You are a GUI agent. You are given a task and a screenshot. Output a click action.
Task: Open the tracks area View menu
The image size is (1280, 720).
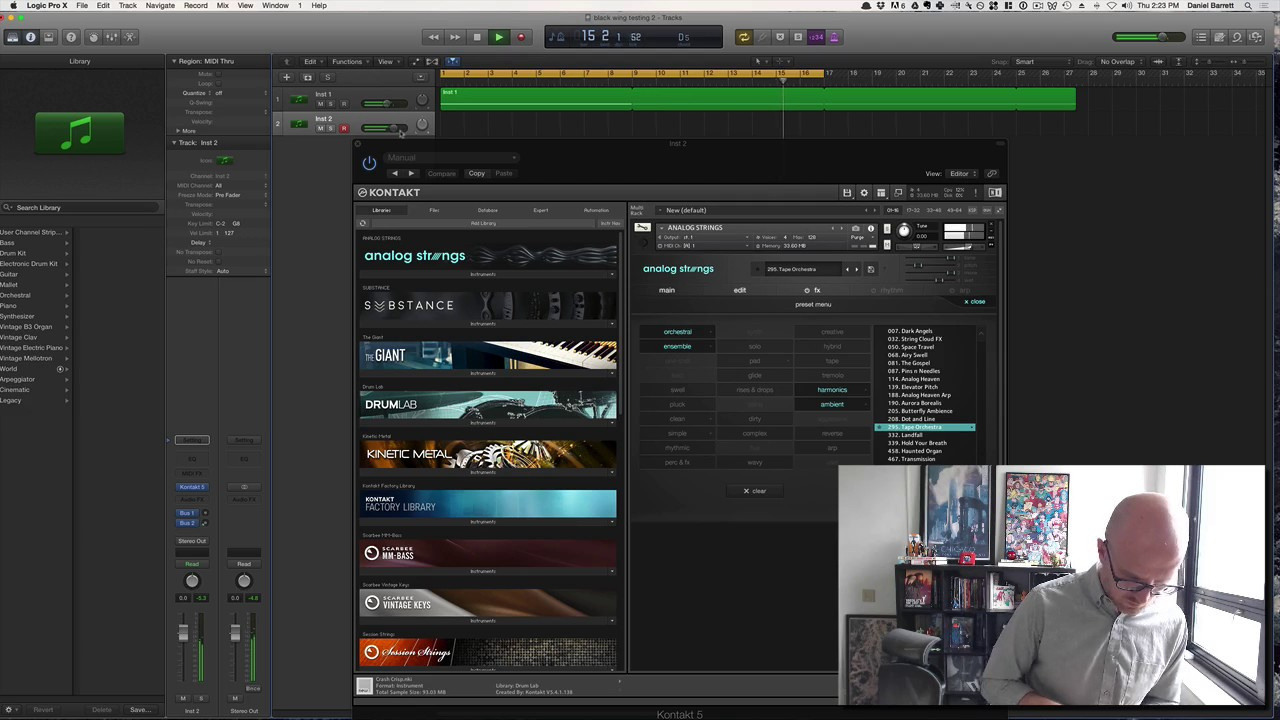coord(387,62)
